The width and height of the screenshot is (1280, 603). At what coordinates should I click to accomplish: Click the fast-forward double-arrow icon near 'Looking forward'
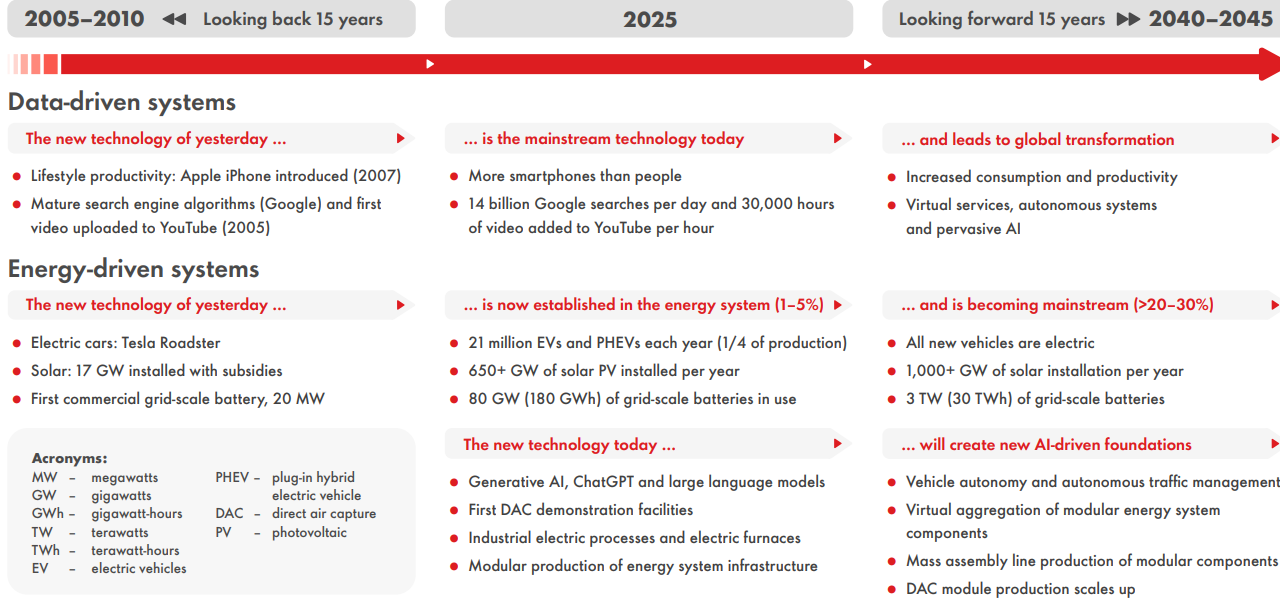tap(1128, 19)
